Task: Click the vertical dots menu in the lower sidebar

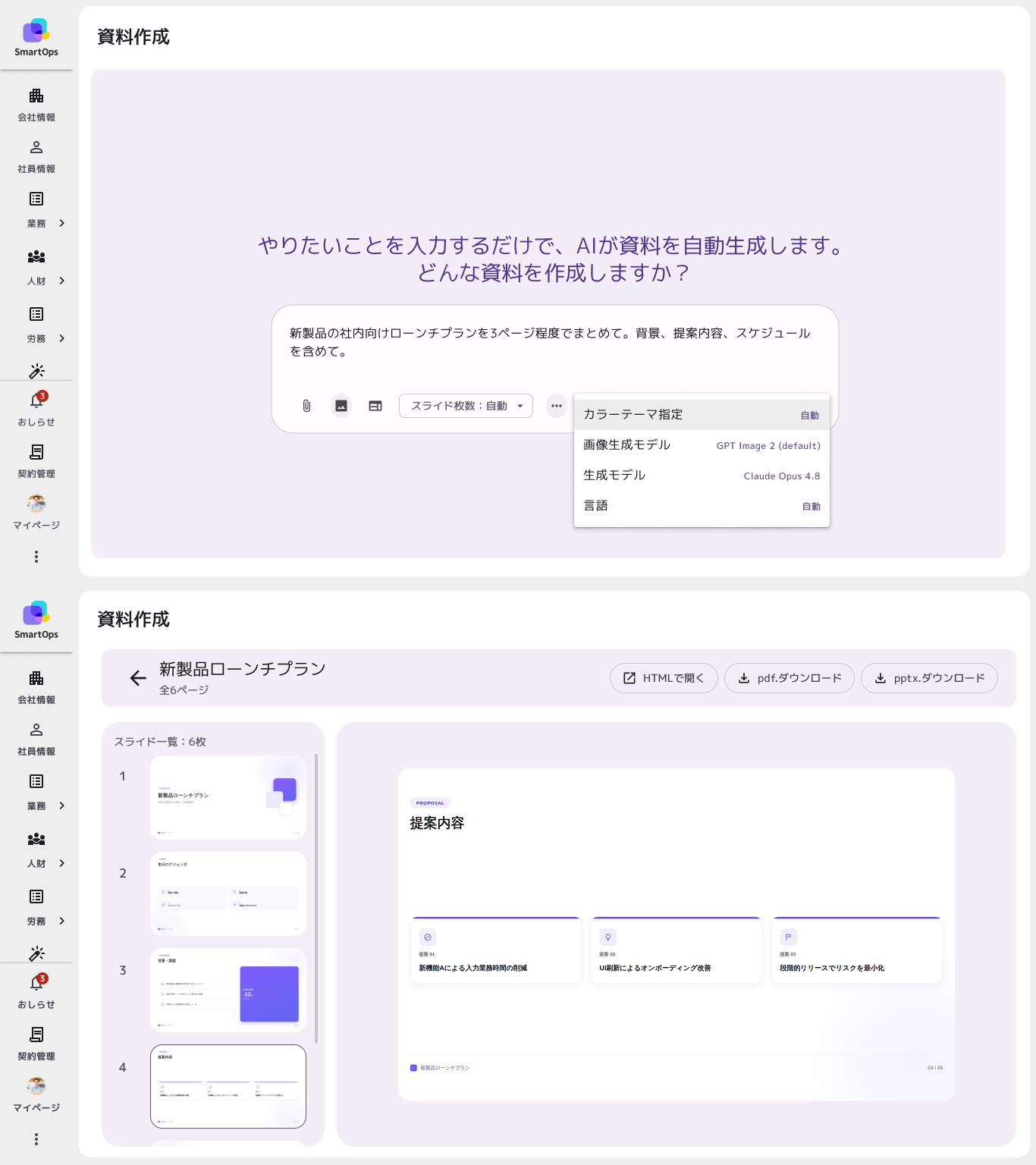Action: (x=36, y=1139)
